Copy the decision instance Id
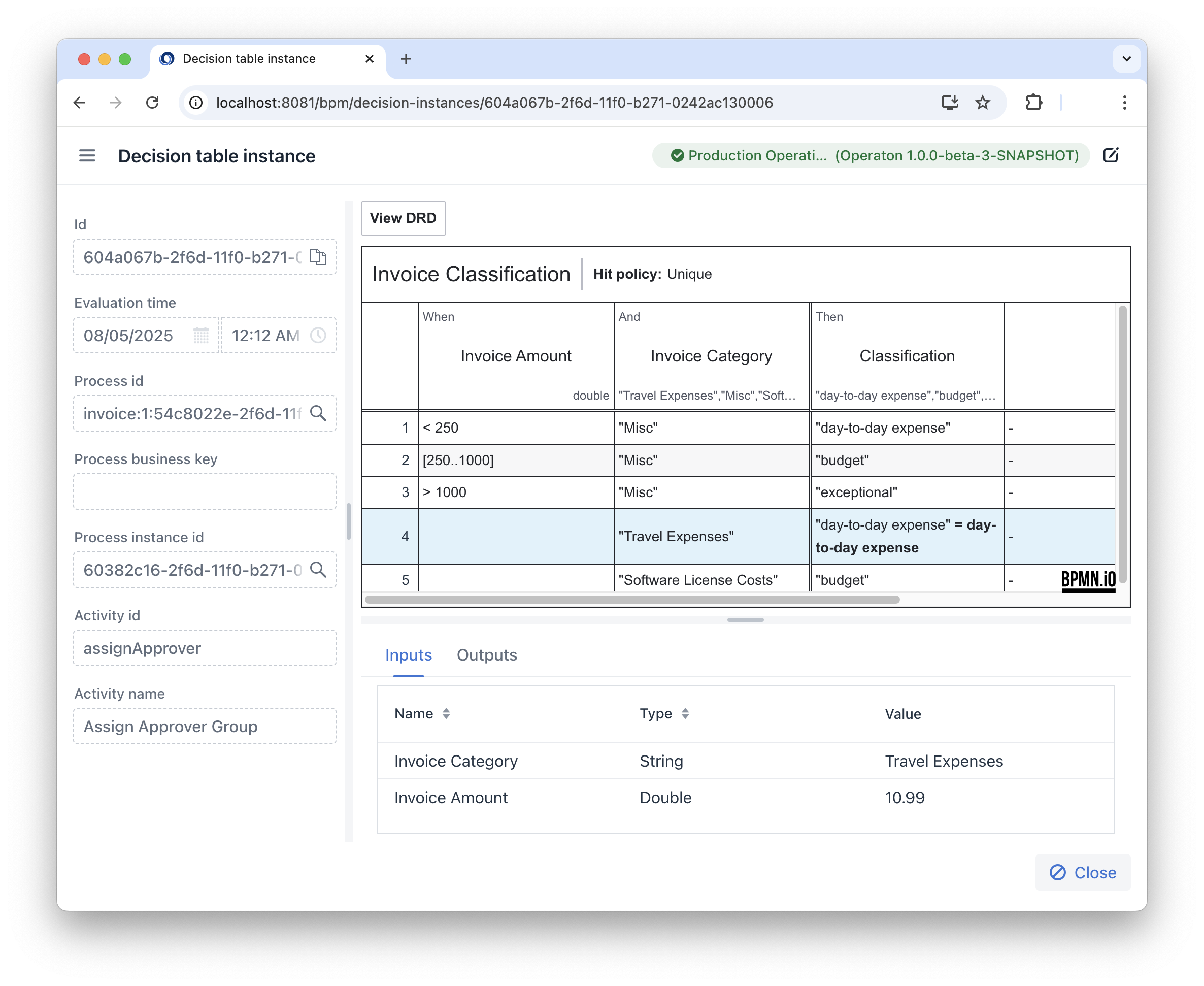The image size is (1204, 986). coord(318,257)
